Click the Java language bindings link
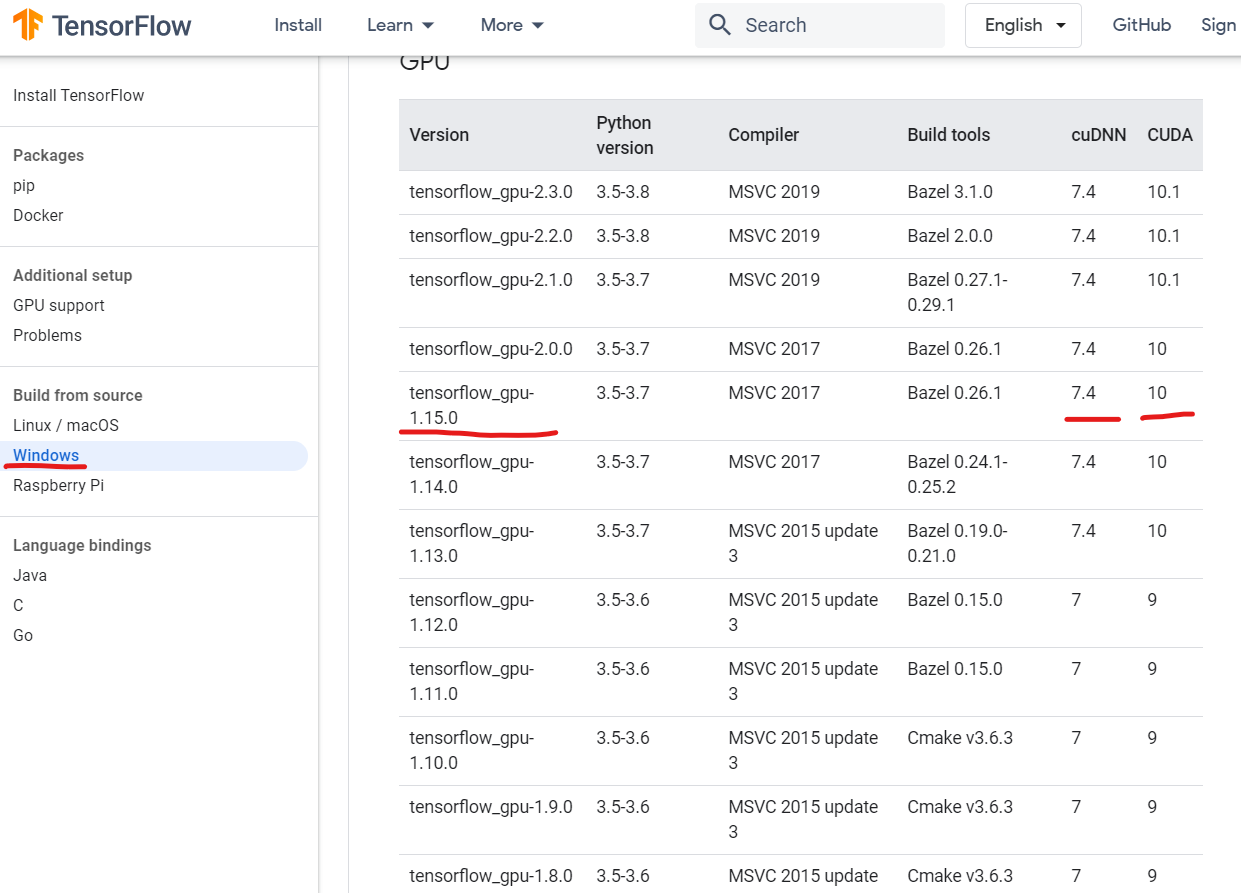1241x893 pixels. (29, 575)
